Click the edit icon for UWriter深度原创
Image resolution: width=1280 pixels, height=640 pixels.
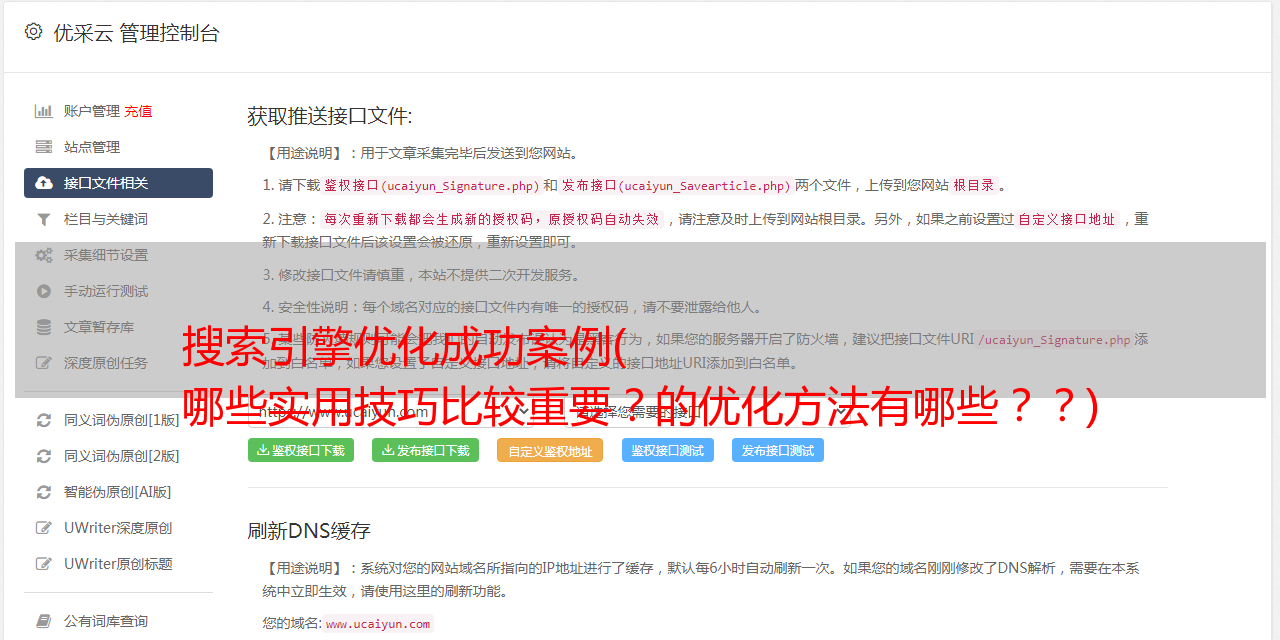tap(44, 528)
